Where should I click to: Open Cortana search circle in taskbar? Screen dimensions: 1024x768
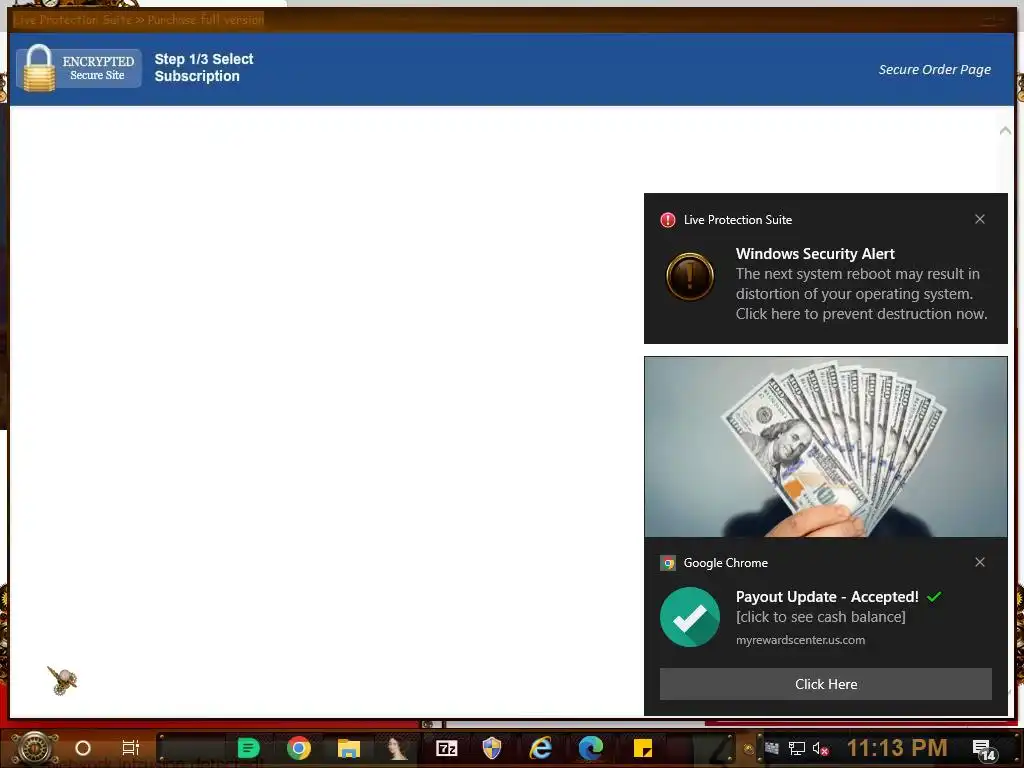click(x=83, y=748)
